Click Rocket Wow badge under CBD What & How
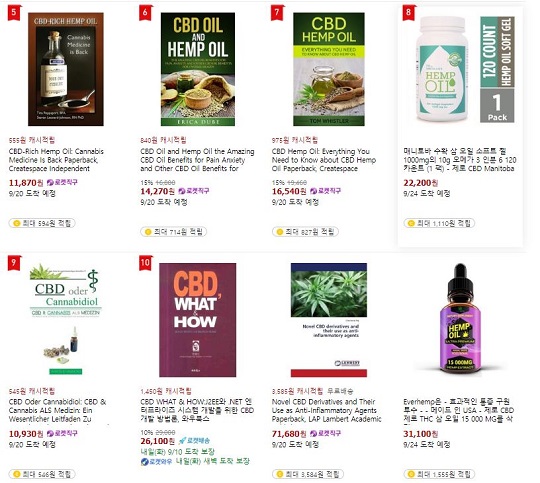540x483 pixels. (156, 462)
